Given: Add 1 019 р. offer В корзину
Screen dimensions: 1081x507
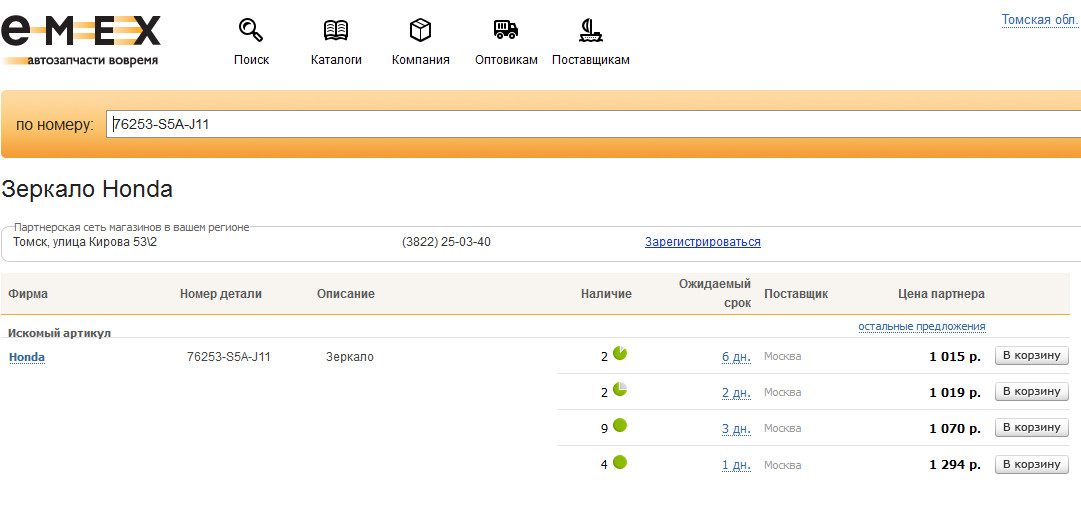Looking at the screenshot, I should 1031,392.
